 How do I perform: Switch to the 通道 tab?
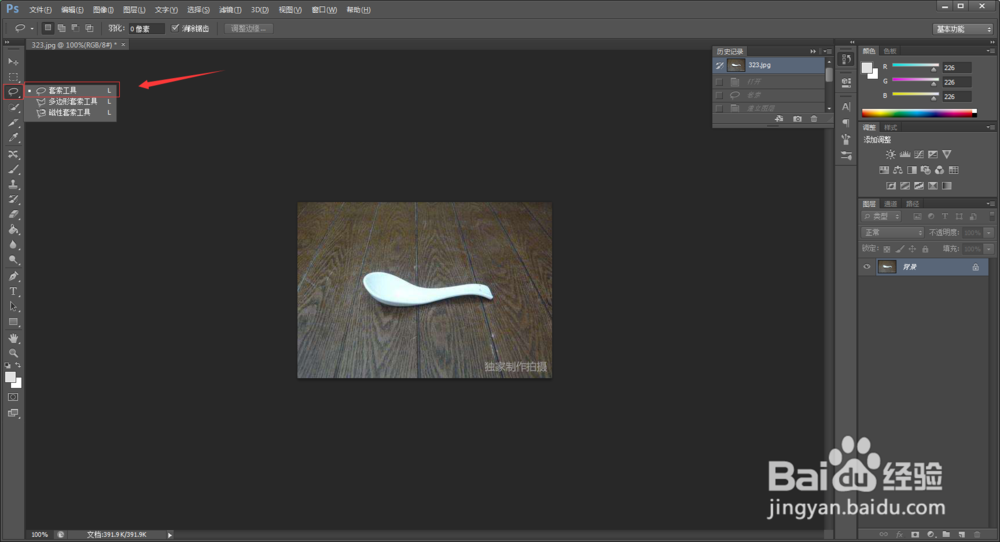click(x=890, y=204)
